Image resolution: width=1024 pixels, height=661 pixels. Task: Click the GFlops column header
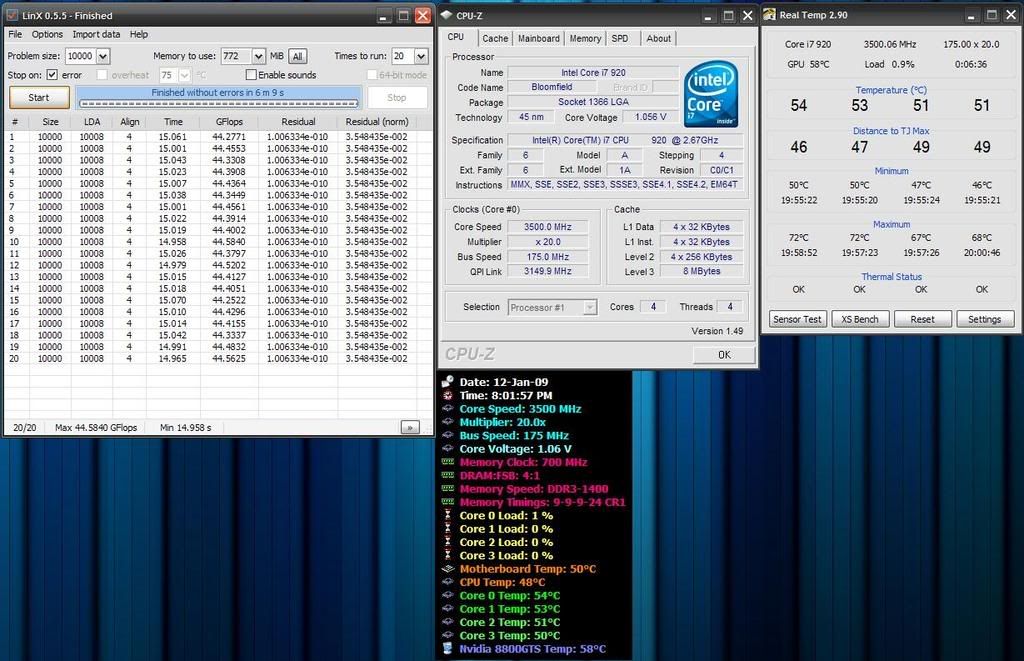[x=229, y=121]
